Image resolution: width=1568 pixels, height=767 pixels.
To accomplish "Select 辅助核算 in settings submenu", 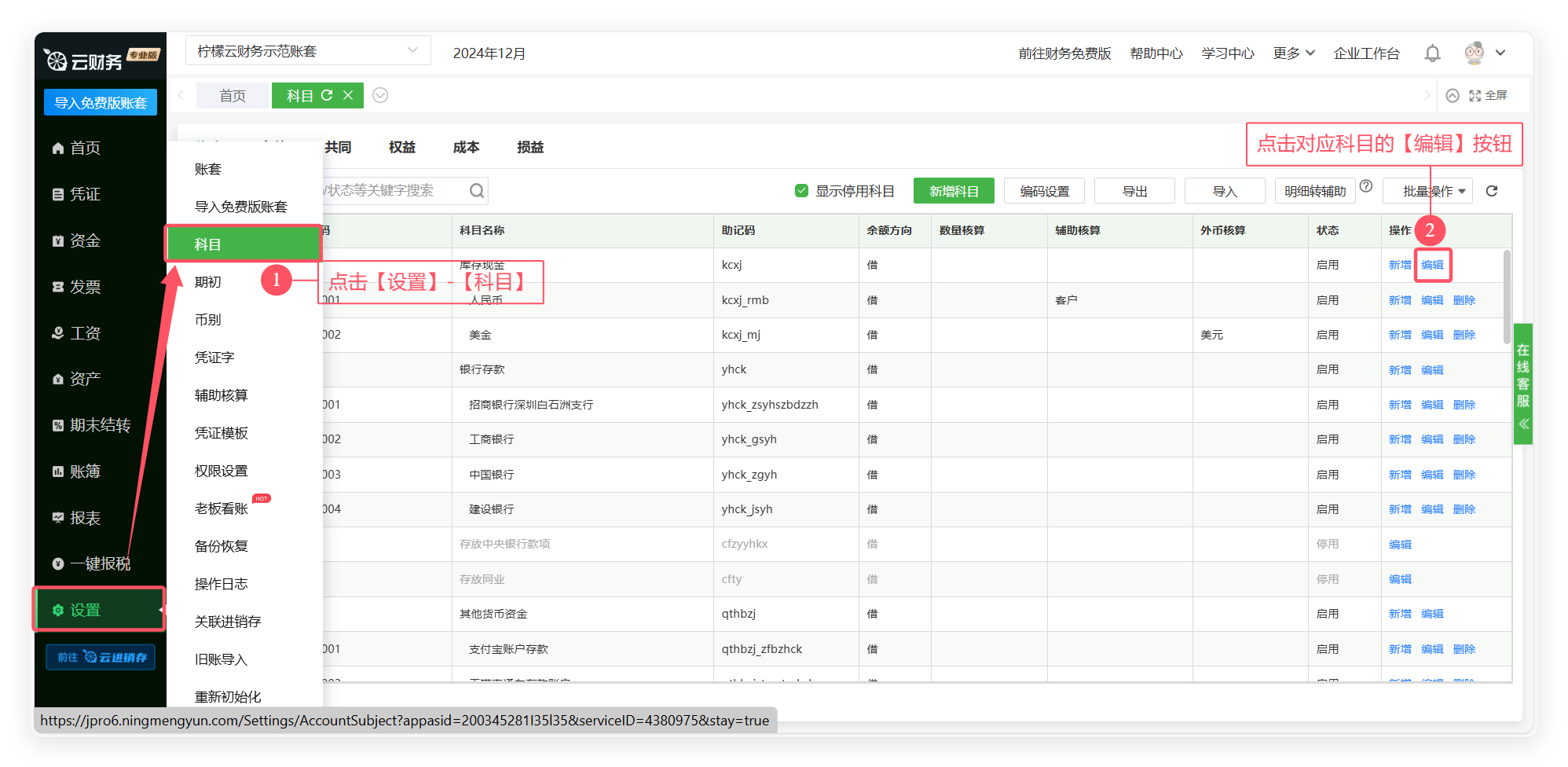I will [221, 395].
